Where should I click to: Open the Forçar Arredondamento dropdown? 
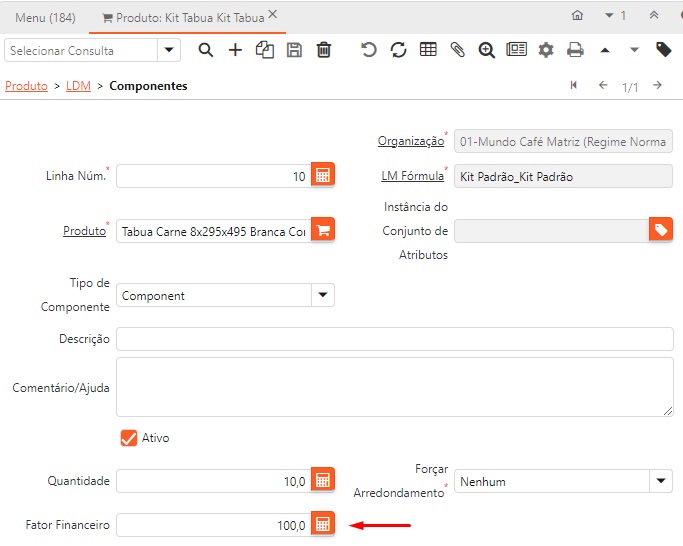(660, 481)
